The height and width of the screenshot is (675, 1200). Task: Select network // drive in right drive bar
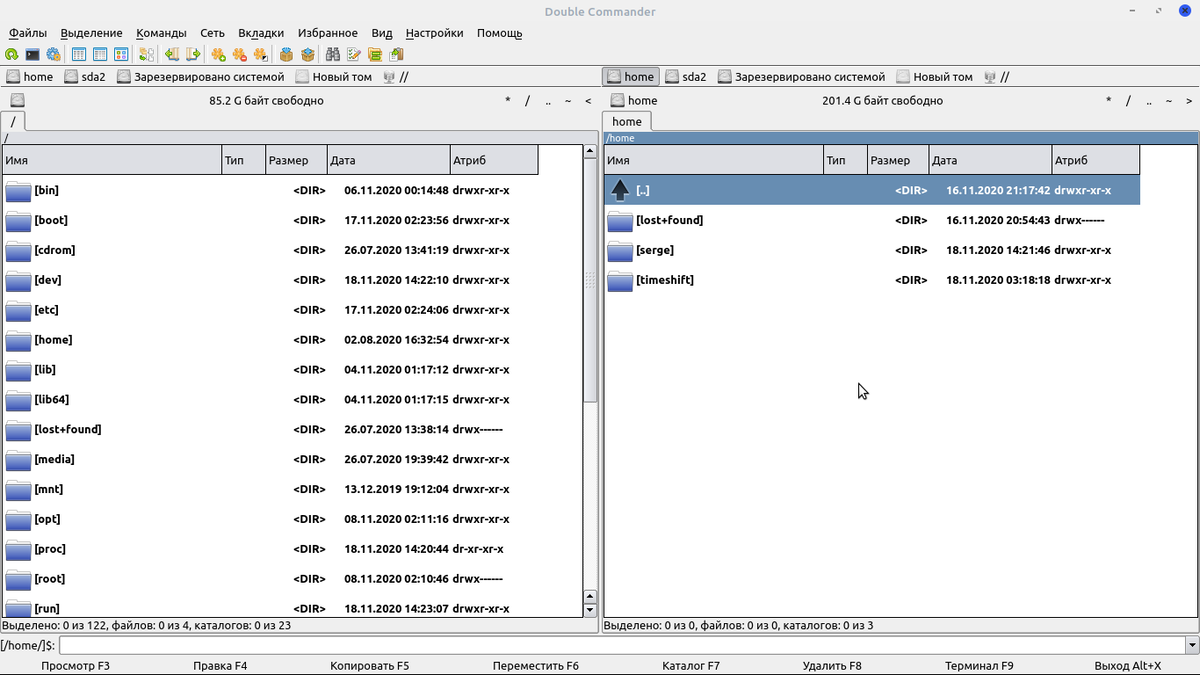click(996, 77)
